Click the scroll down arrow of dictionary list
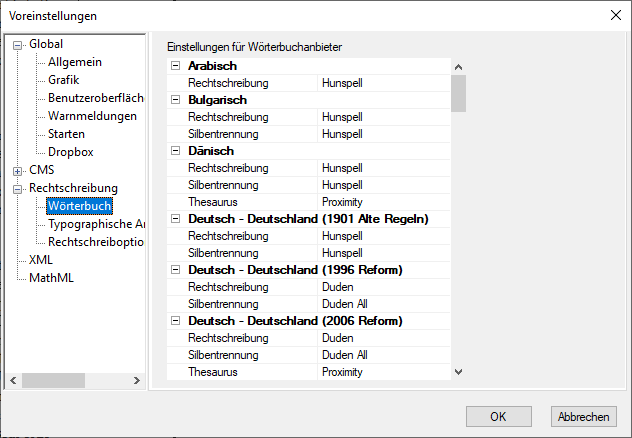This screenshot has height=438, width=632. [458, 371]
